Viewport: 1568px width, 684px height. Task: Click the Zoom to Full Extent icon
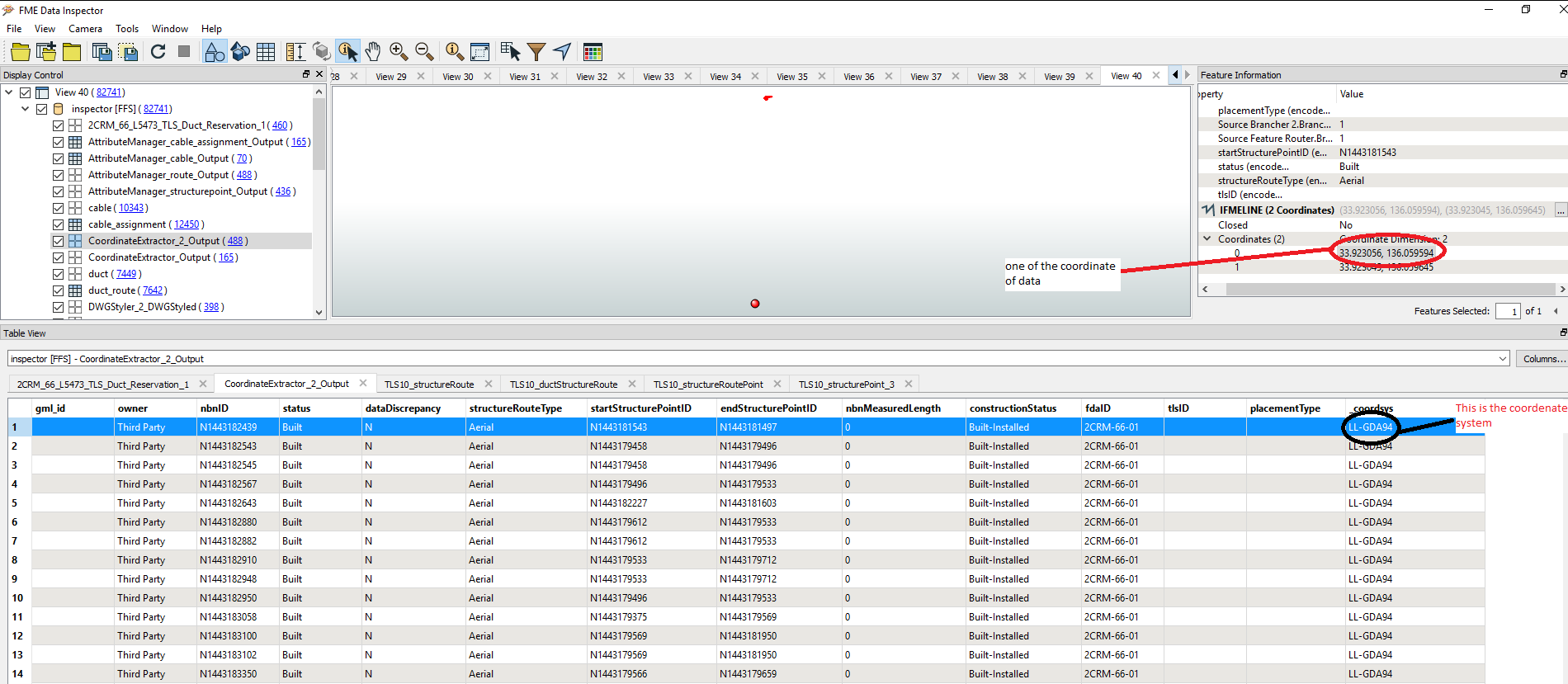point(480,52)
